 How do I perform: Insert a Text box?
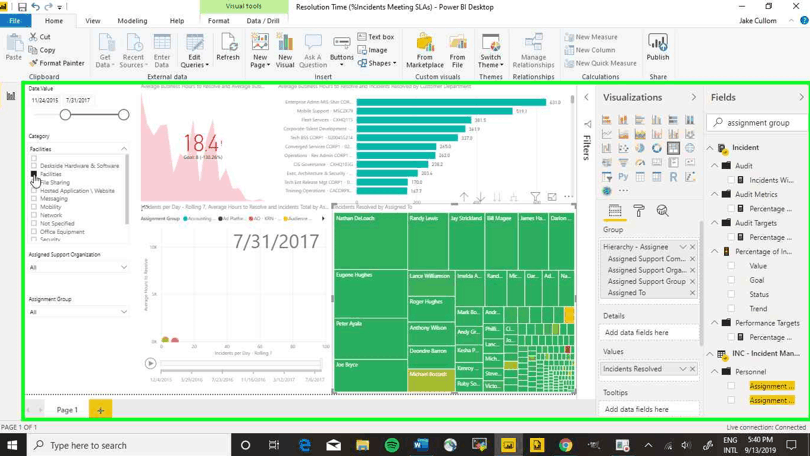click(376, 37)
